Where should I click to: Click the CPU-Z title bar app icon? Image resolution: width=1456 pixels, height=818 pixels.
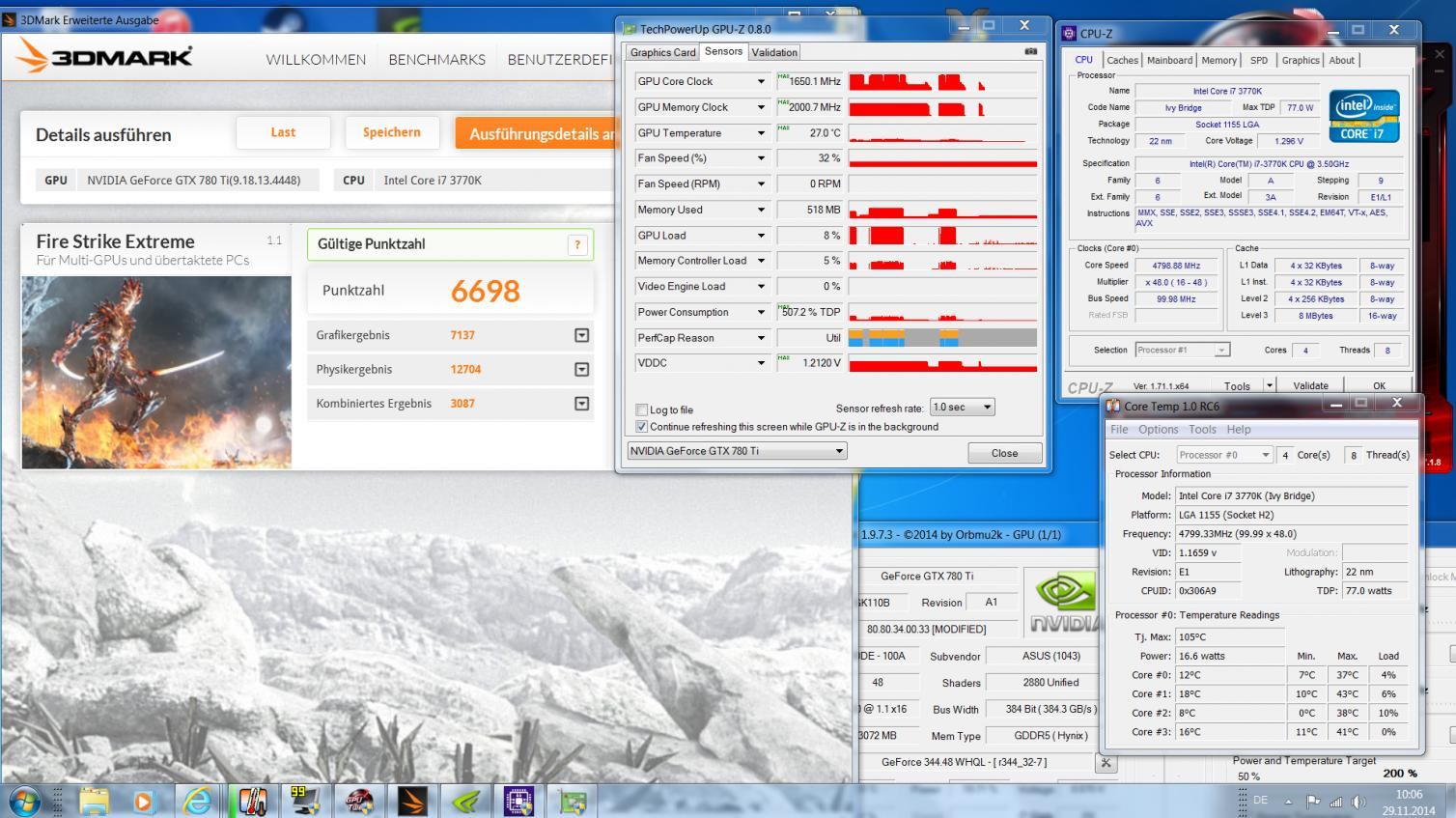[x=1069, y=33]
